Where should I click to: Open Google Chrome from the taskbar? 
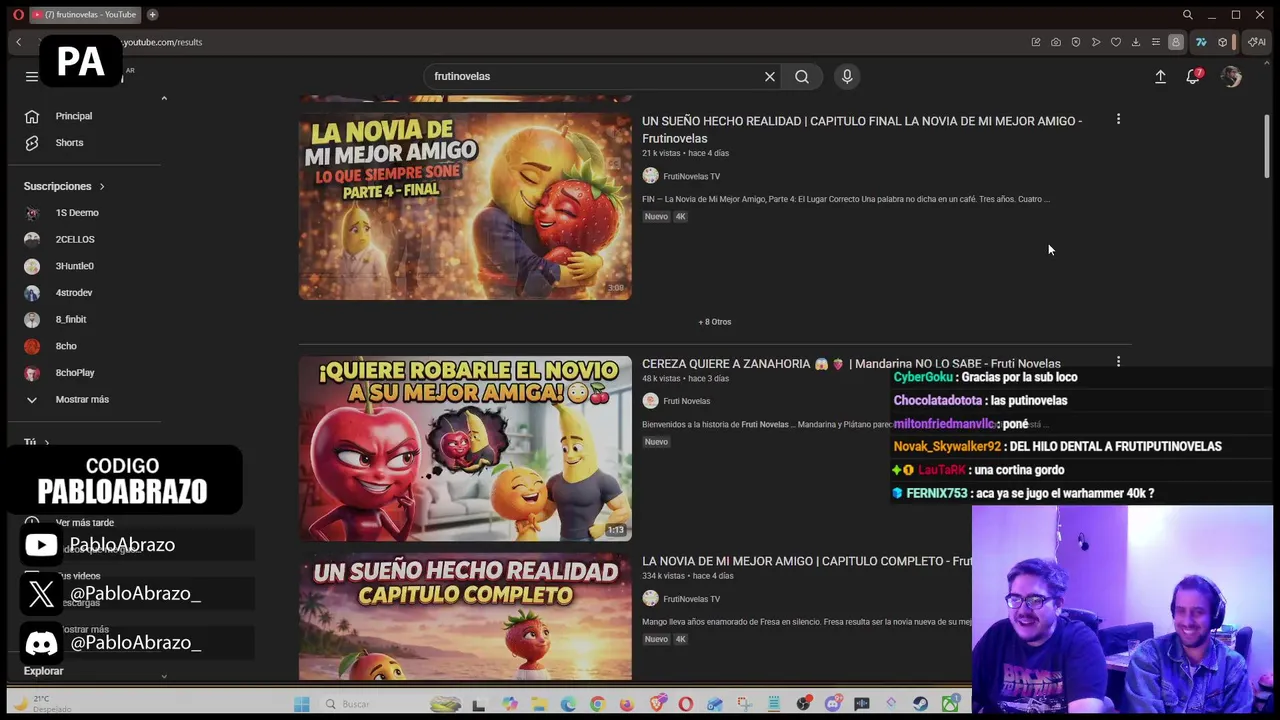597,704
